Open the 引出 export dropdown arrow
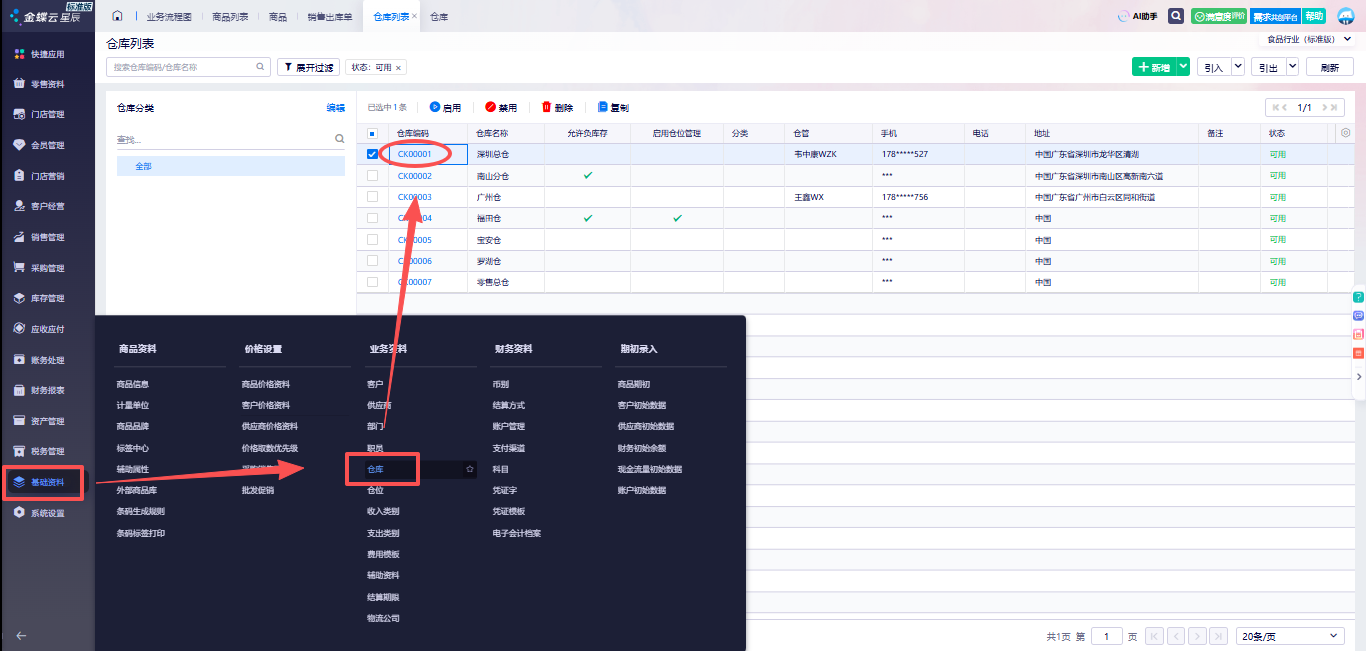The height and width of the screenshot is (651, 1366). point(1291,67)
